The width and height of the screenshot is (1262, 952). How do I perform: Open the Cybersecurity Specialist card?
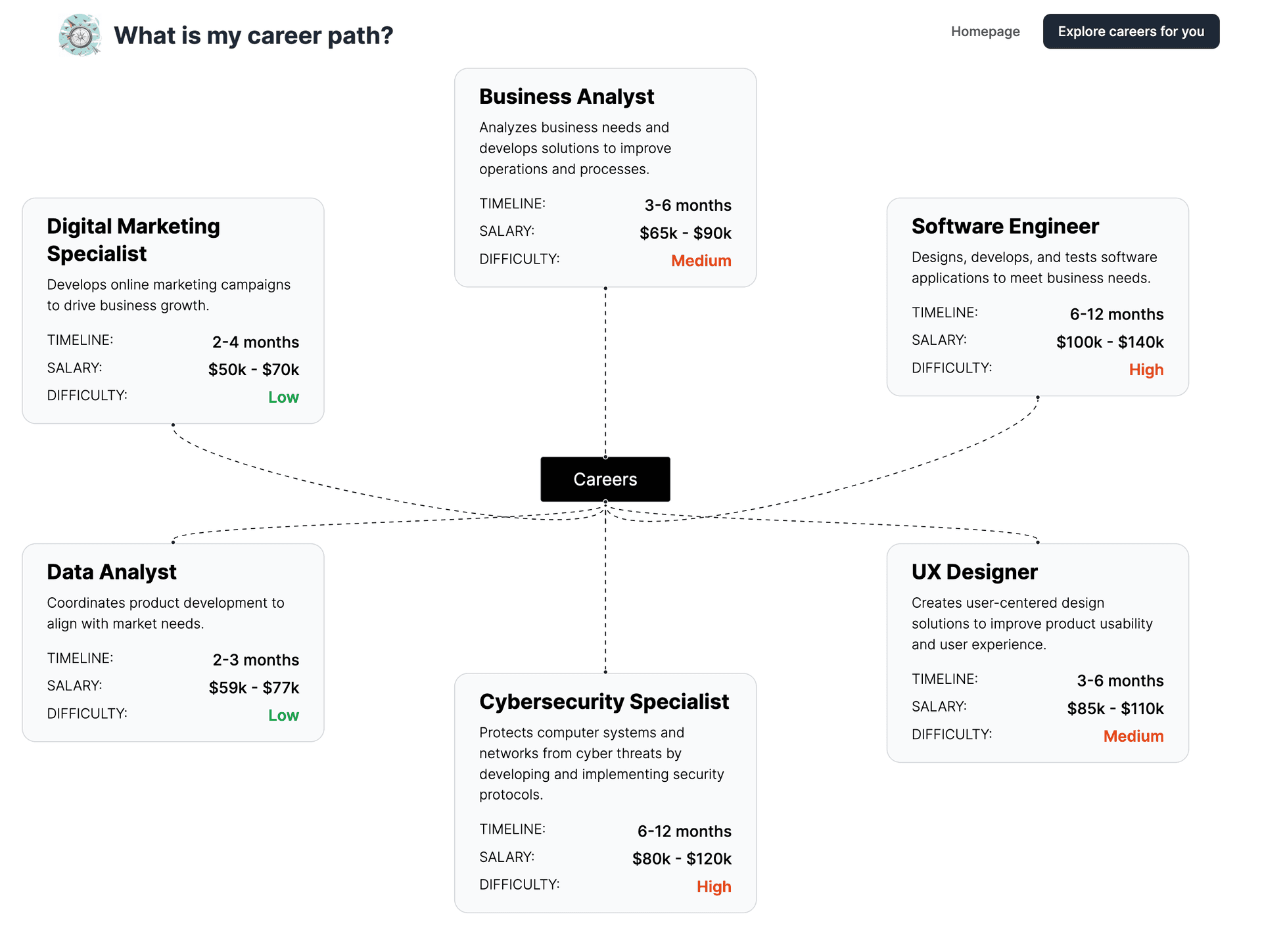[x=605, y=792]
